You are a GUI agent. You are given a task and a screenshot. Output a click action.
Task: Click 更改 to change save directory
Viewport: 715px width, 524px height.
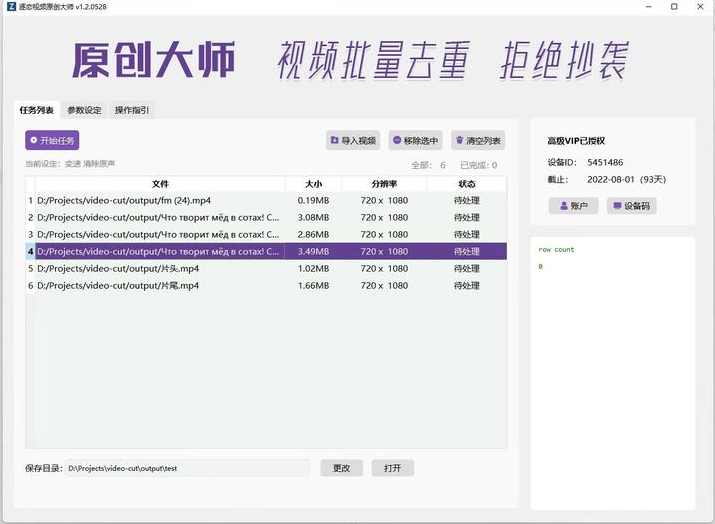342,468
